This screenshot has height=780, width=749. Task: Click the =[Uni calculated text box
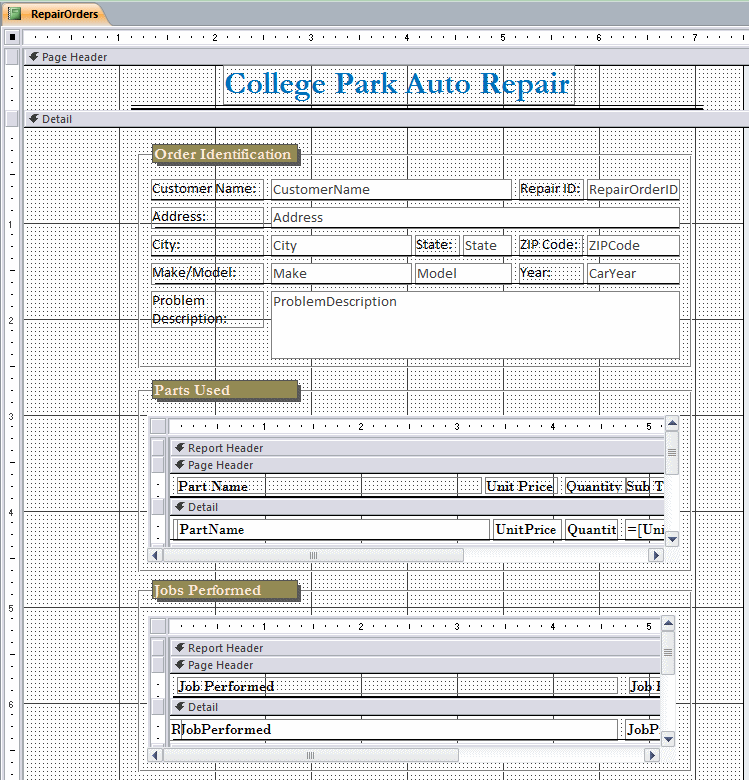click(x=645, y=529)
